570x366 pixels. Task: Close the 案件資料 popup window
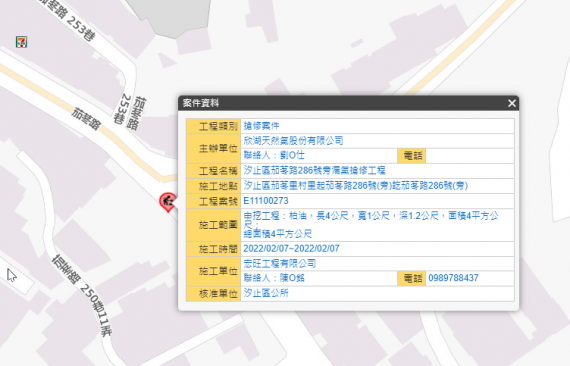[x=512, y=104]
